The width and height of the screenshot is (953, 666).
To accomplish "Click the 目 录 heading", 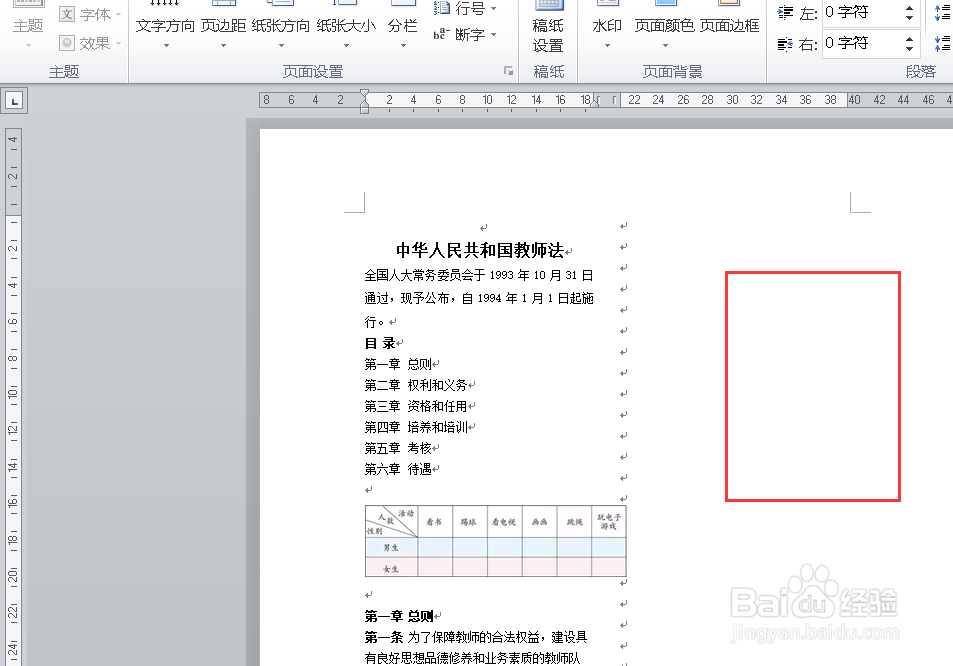I will click(x=380, y=343).
